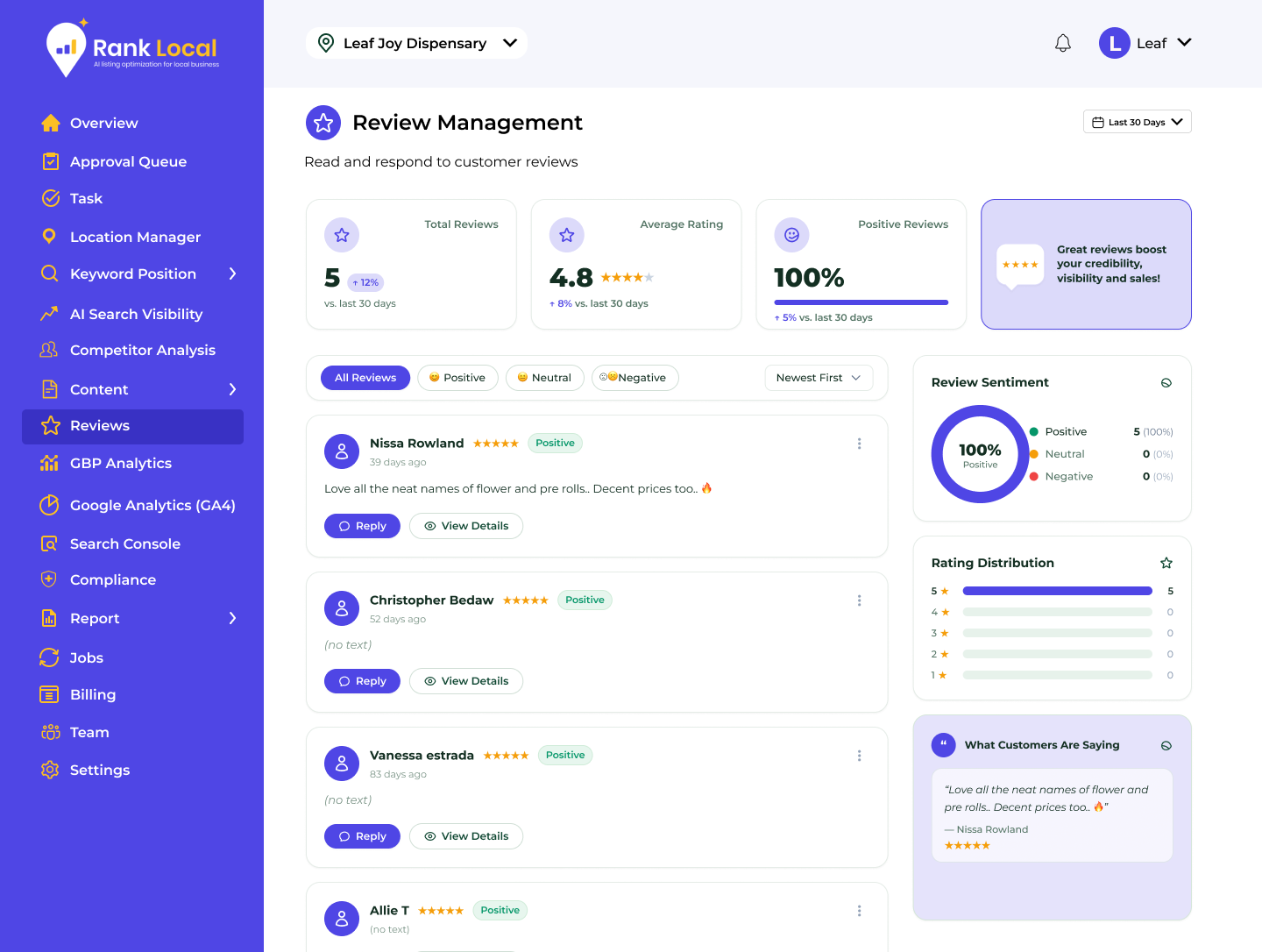Click the Positive Reviews 100% progress bar
This screenshot has height=952, width=1262.
click(861, 302)
